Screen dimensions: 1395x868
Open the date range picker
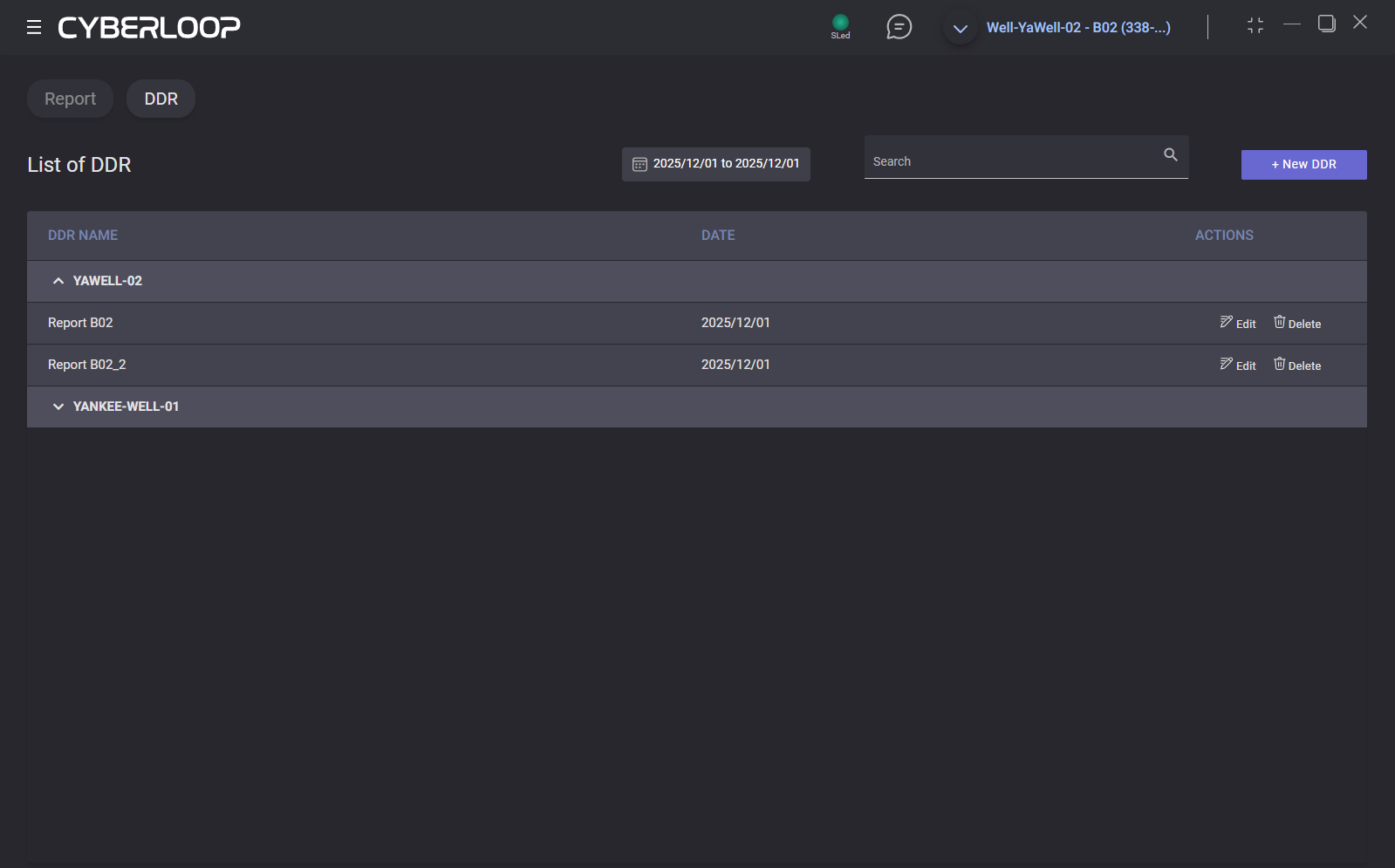coord(725,164)
